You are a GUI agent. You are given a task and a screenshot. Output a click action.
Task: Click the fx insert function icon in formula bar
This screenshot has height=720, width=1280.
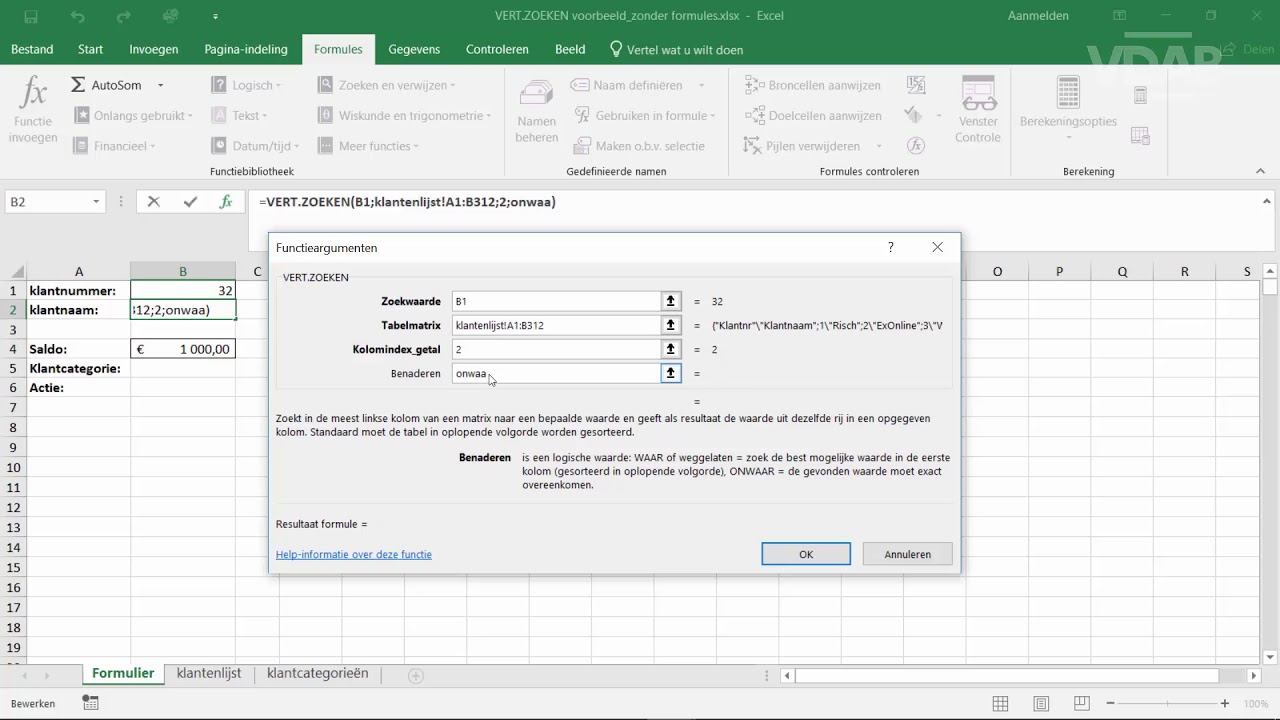coord(226,202)
